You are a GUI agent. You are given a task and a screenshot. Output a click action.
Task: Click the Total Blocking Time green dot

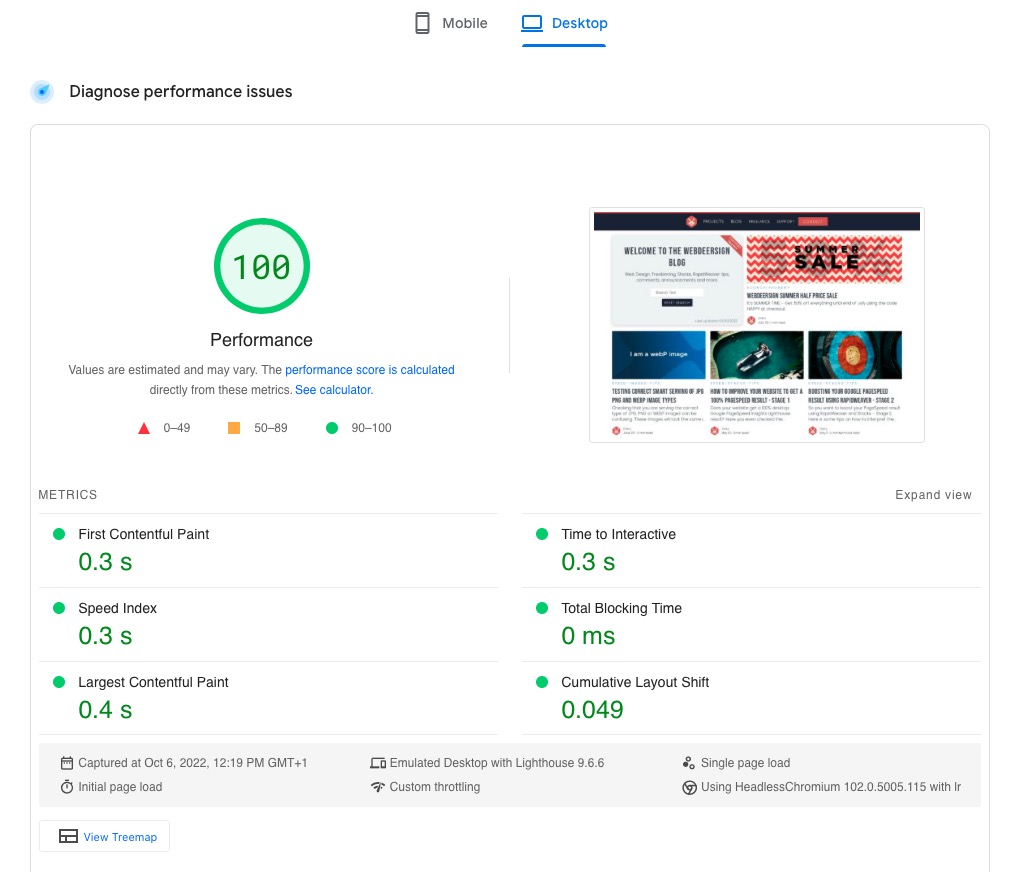tap(542, 608)
